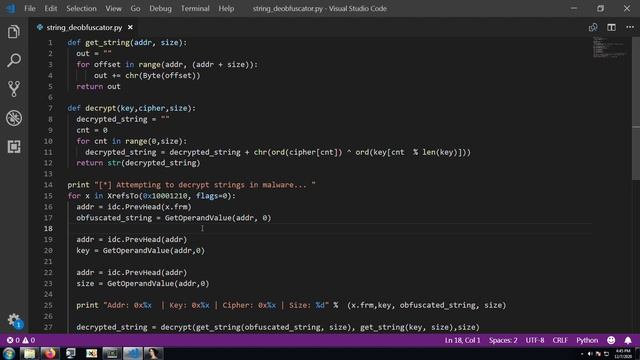Change indentation via Spaces: 2
The image size is (640, 360).
coord(503,340)
